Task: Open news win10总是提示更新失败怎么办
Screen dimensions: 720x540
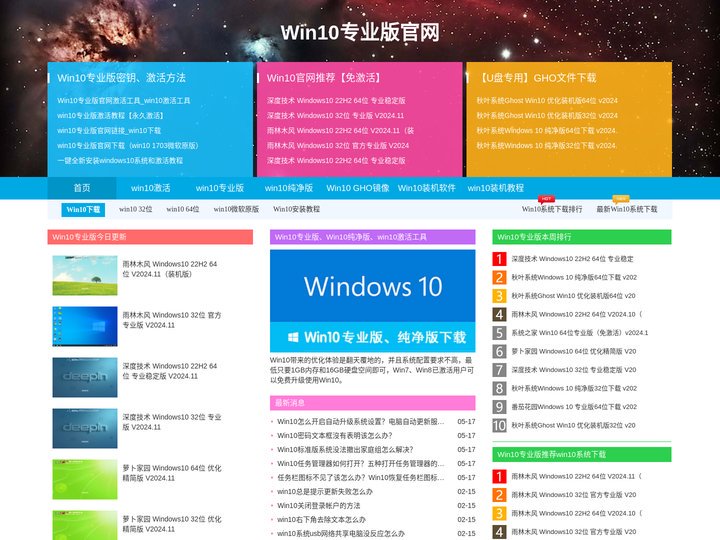Action: tap(325, 491)
